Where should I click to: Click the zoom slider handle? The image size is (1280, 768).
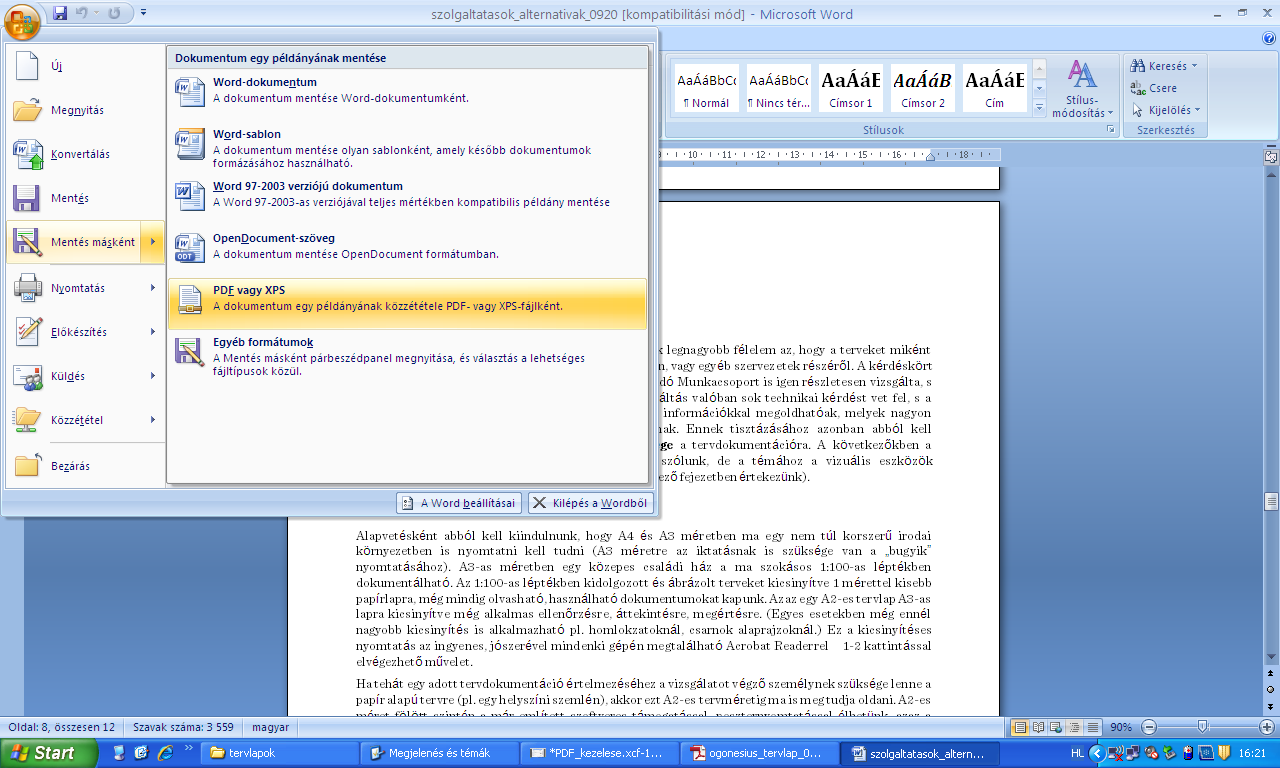tap(1202, 727)
